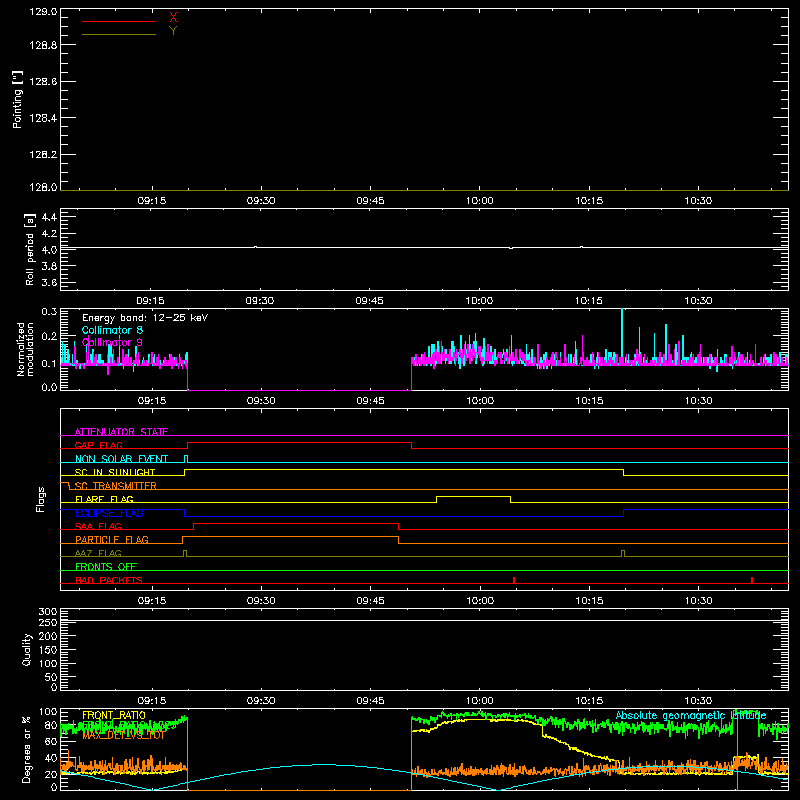
Task: Click 10:30 time label under Flags plot
Action: 698,601
